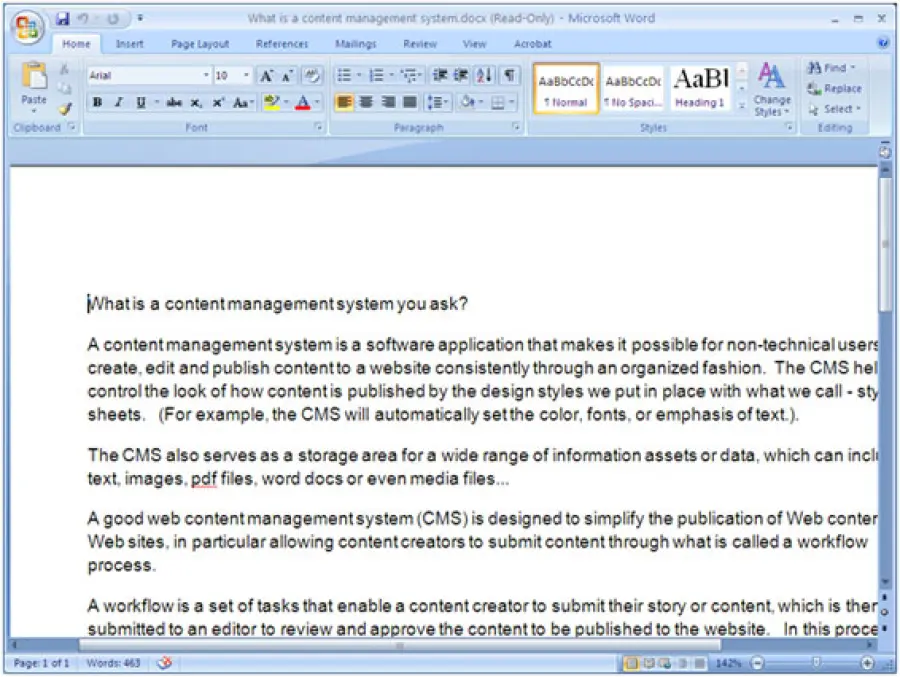Open the Review ribbon tab
This screenshot has height=677, width=900.
click(x=420, y=44)
